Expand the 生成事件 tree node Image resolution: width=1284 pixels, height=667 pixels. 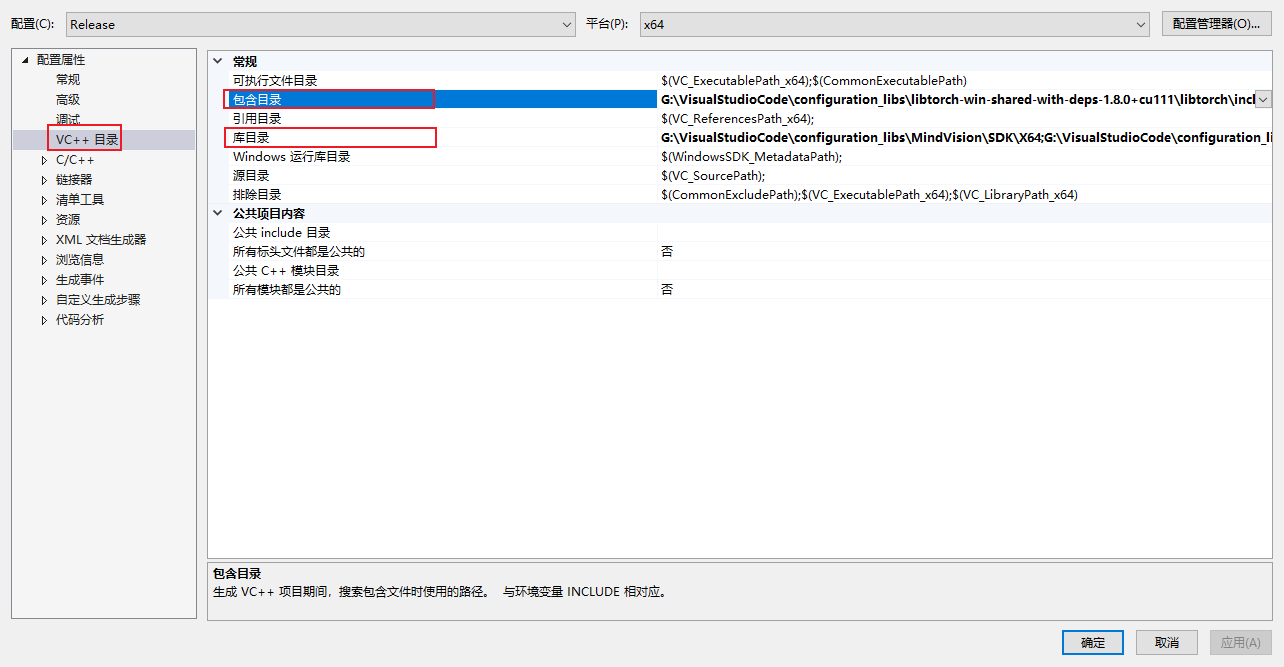44,280
